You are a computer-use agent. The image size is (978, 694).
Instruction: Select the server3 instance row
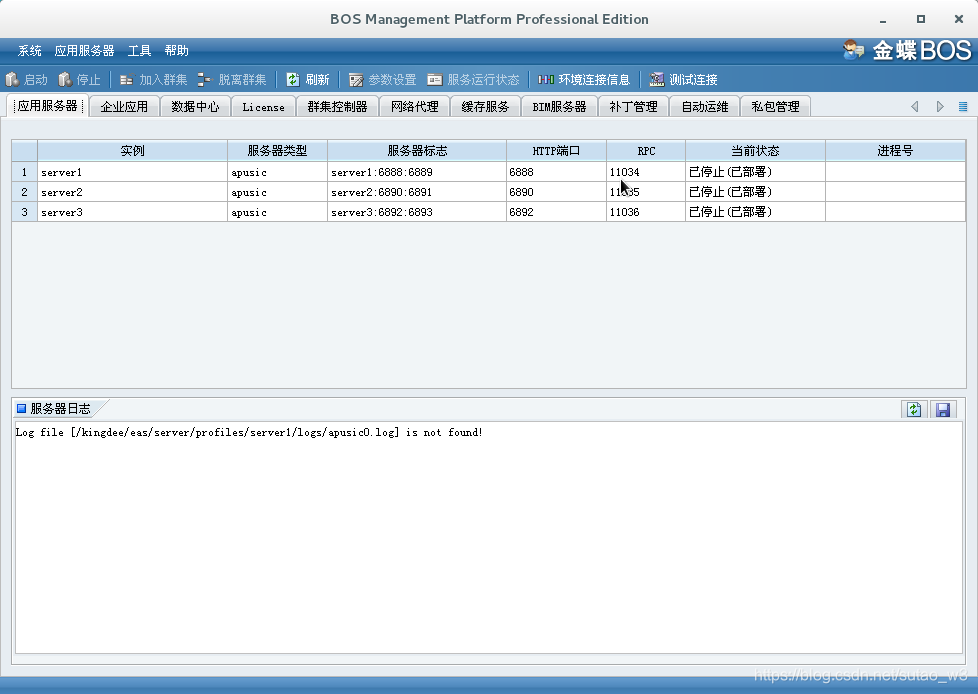489,212
